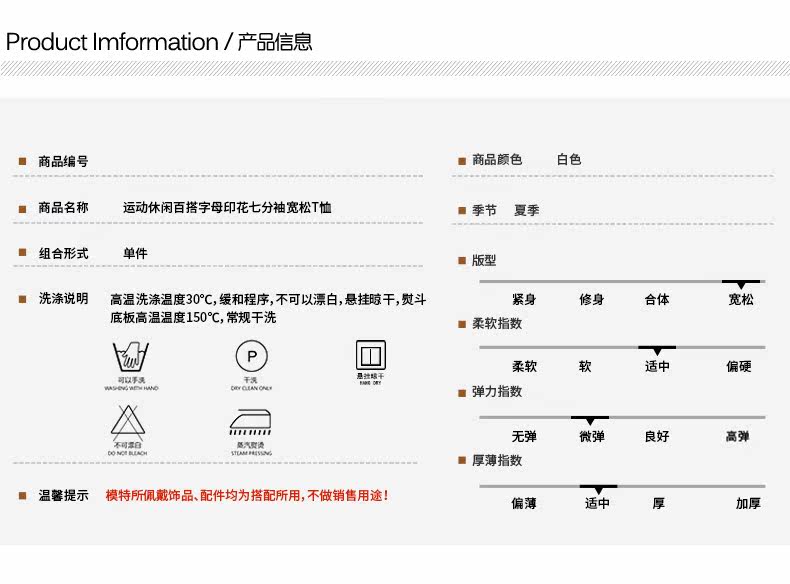Click the WASHING WITH HAND caption
This screenshot has height=584, width=790.
click(131, 388)
